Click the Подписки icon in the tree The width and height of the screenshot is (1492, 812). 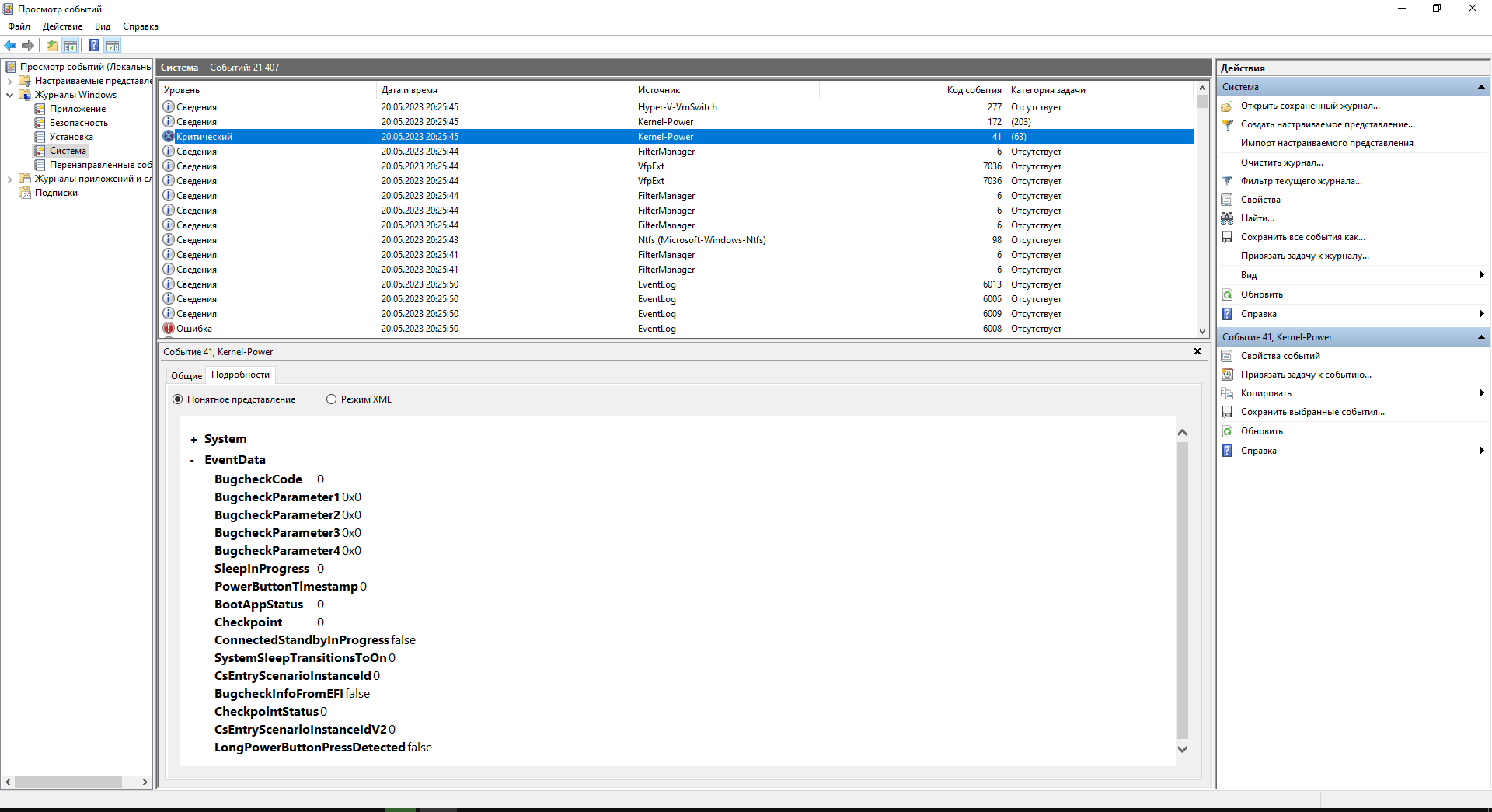point(25,193)
